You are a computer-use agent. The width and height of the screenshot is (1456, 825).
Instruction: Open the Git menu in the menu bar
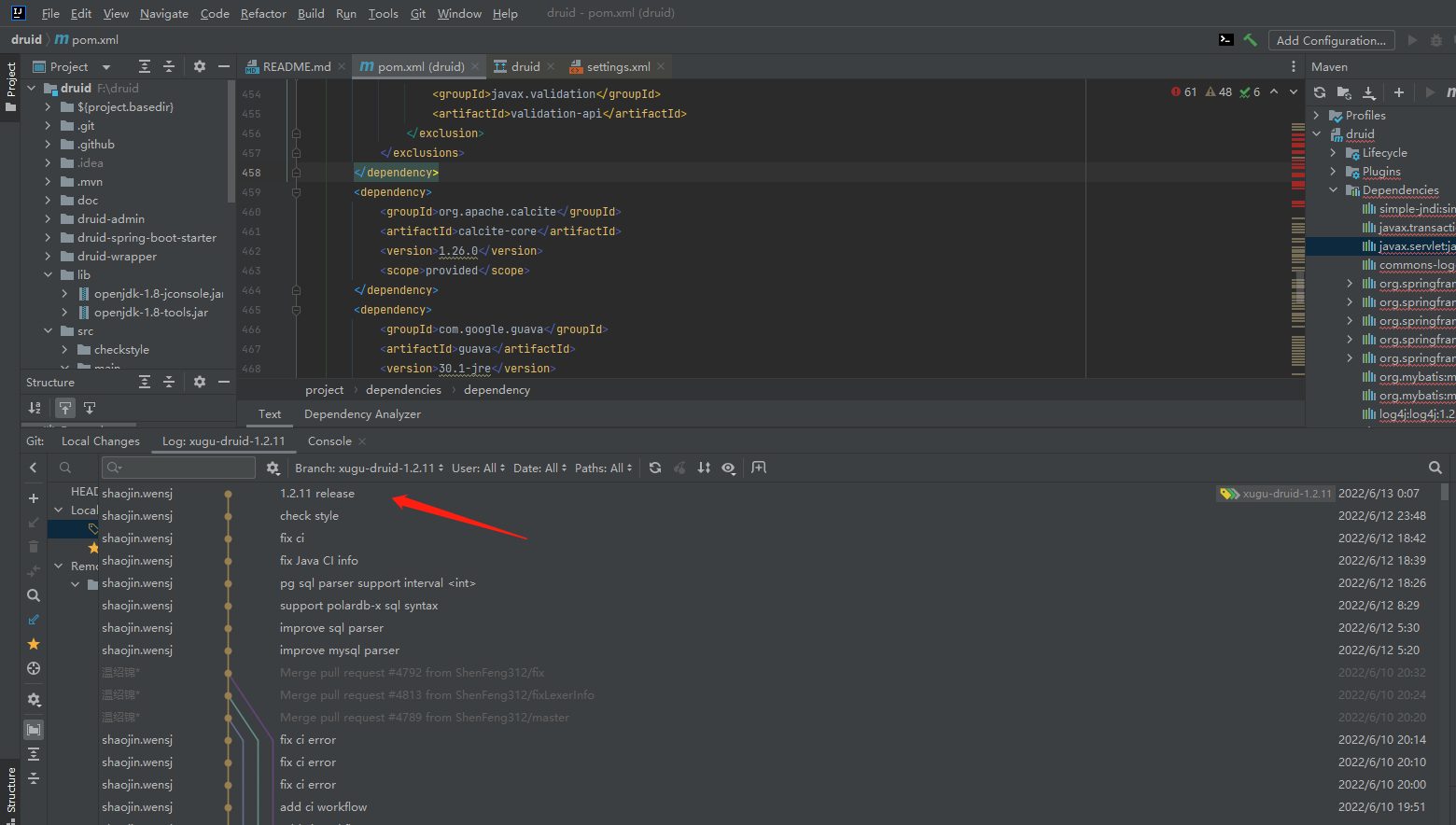(417, 13)
